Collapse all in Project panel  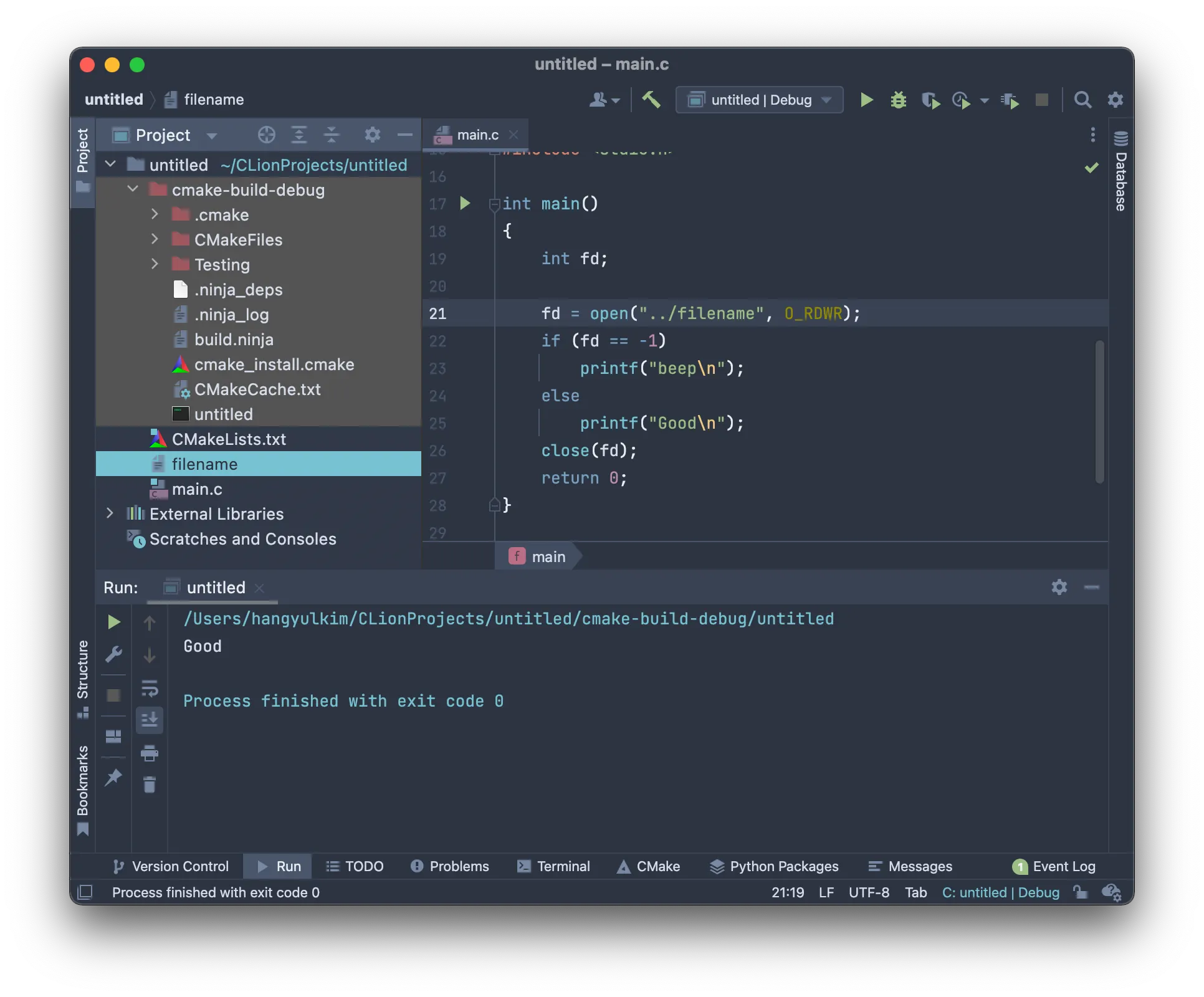coord(332,135)
